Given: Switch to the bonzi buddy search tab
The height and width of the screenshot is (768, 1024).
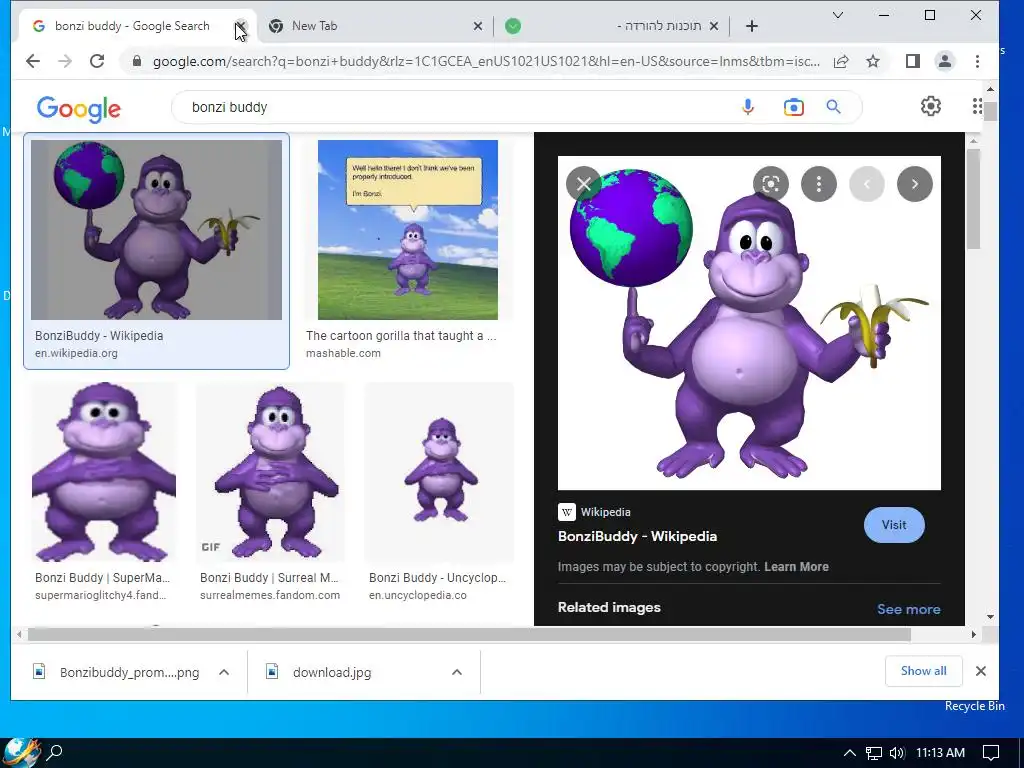Looking at the screenshot, I should [132, 26].
